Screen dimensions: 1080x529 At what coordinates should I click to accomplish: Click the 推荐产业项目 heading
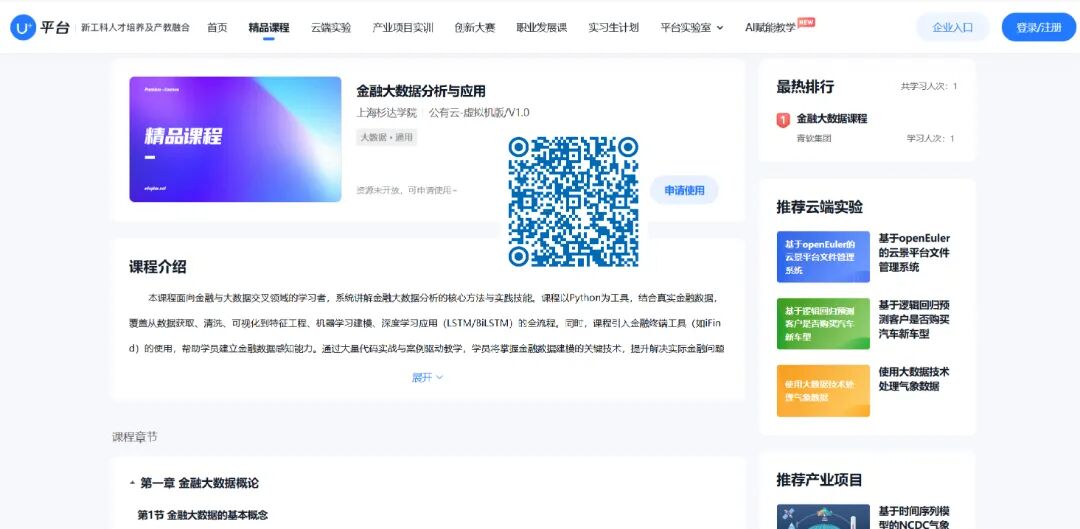tap(820, 479)
